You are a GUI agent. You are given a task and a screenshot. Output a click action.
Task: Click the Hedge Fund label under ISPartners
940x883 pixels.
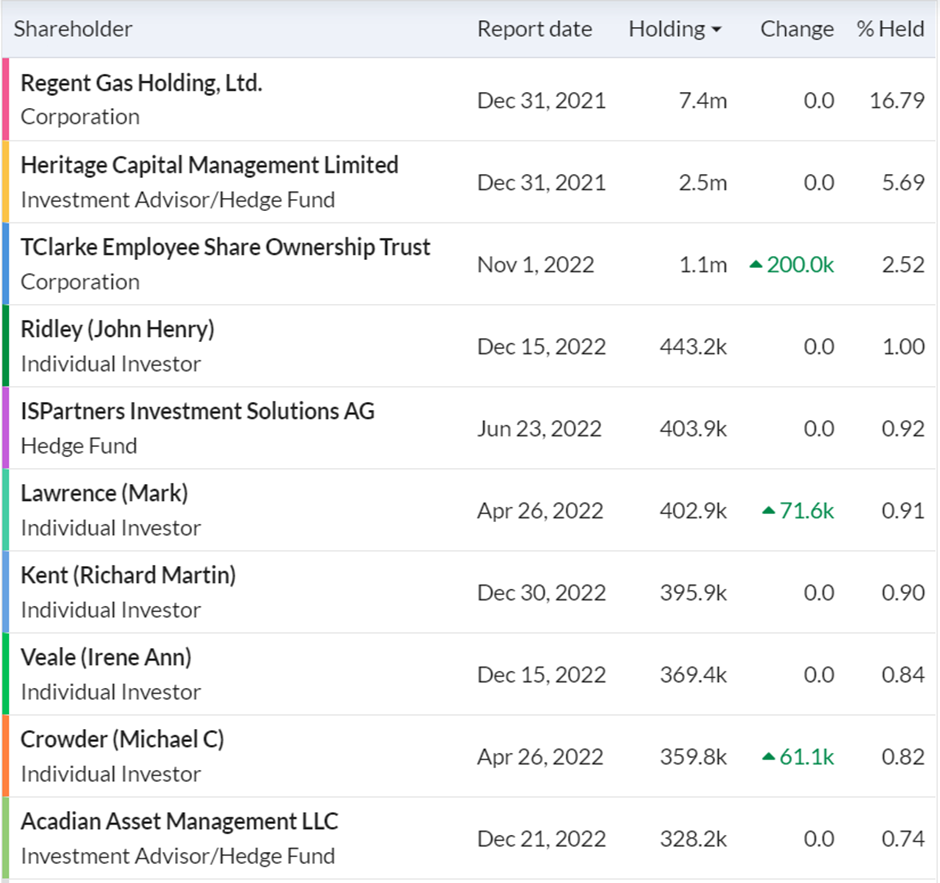coord(79,446)
